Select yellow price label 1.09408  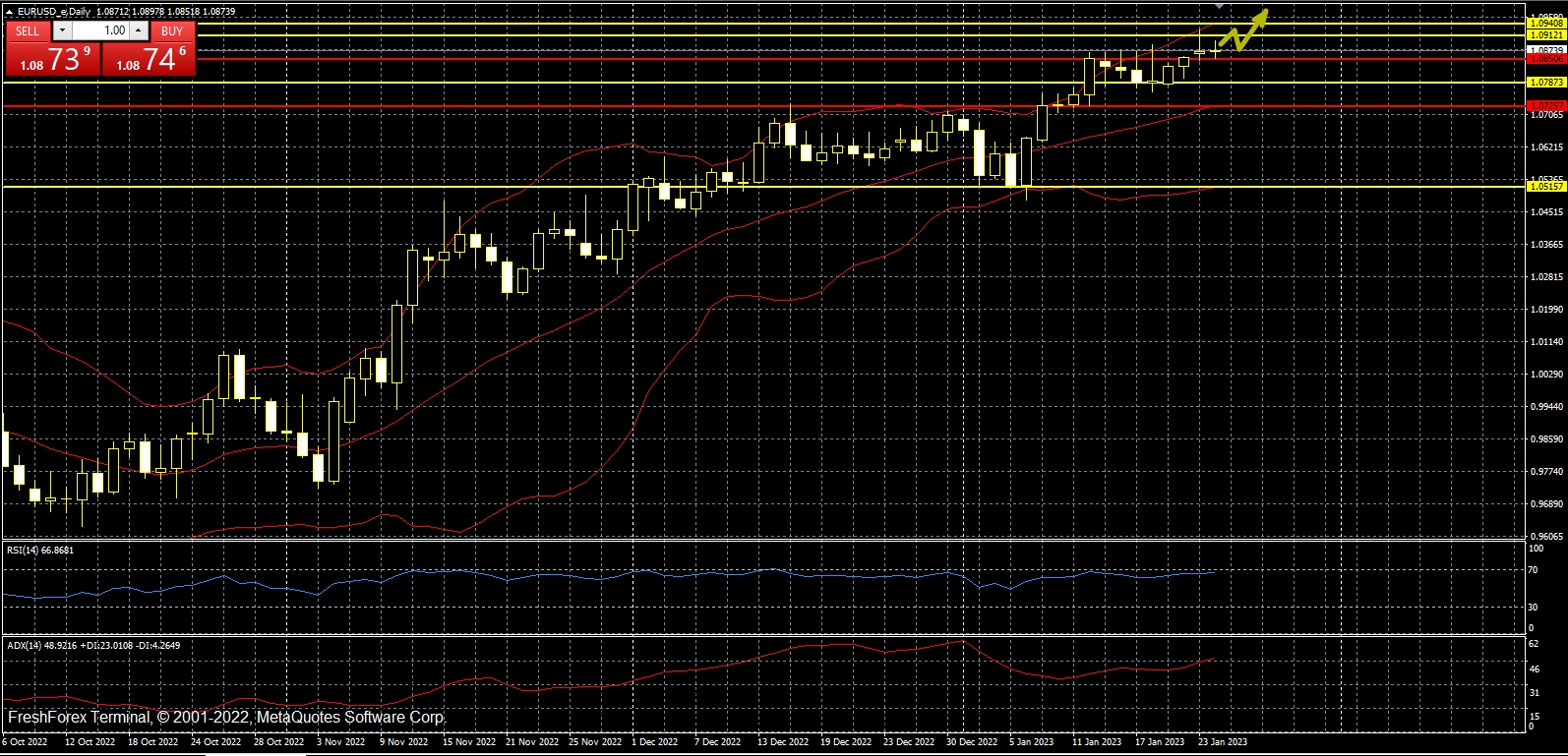tap(1545, 23)
